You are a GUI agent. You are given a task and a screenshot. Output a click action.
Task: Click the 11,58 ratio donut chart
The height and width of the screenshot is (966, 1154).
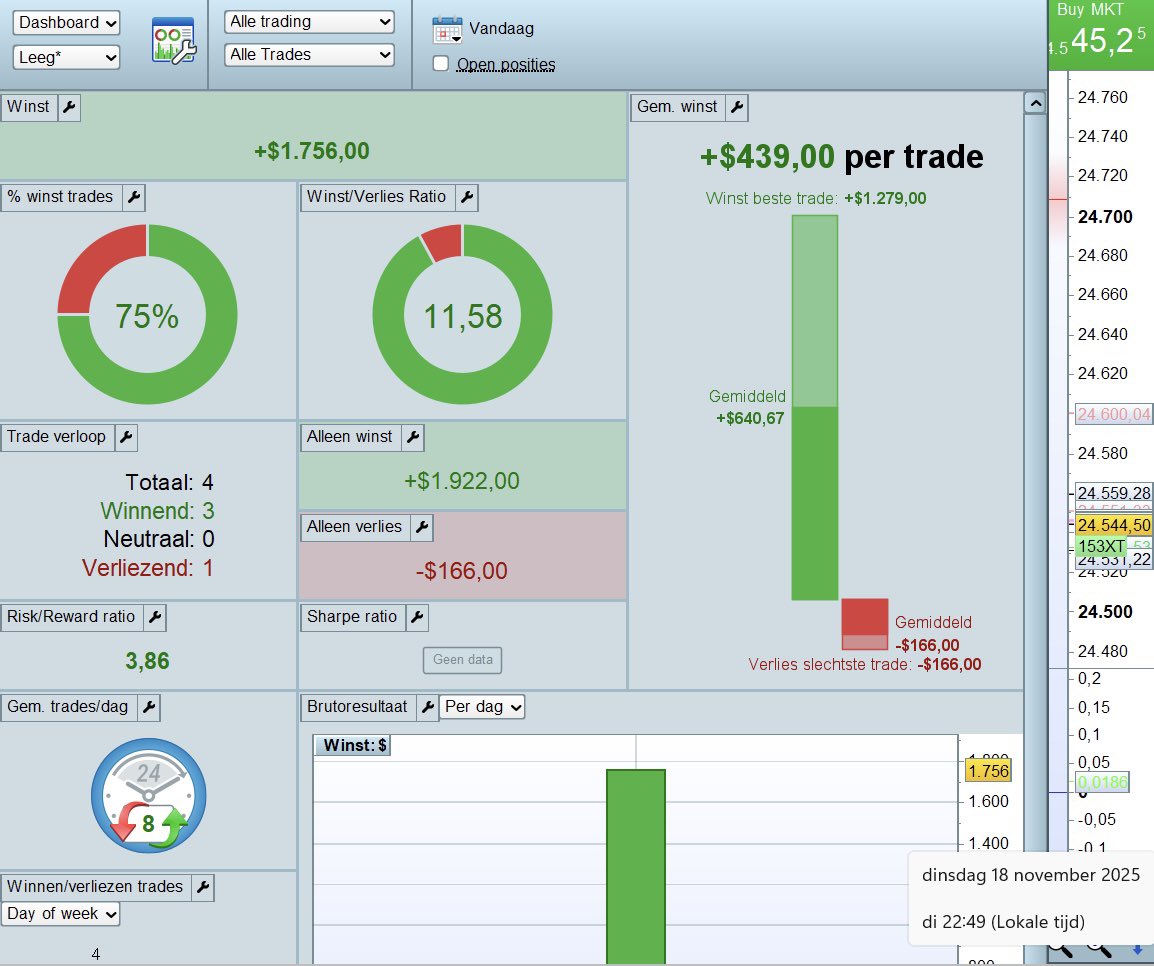pos(462,314)
